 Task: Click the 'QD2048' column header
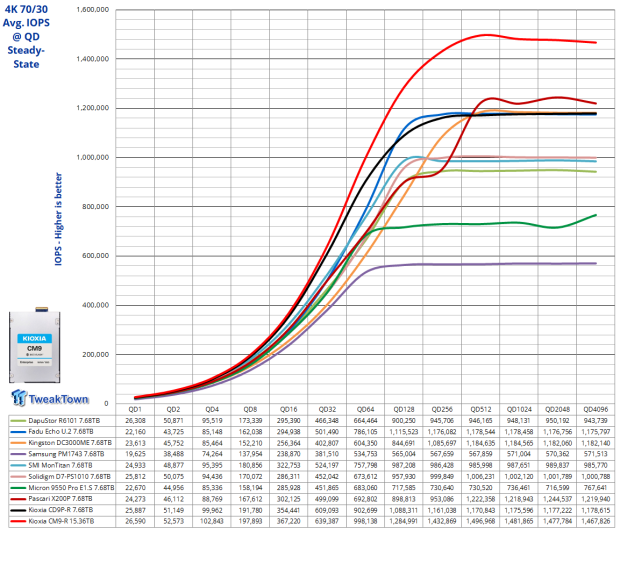[x=557, y=409]
